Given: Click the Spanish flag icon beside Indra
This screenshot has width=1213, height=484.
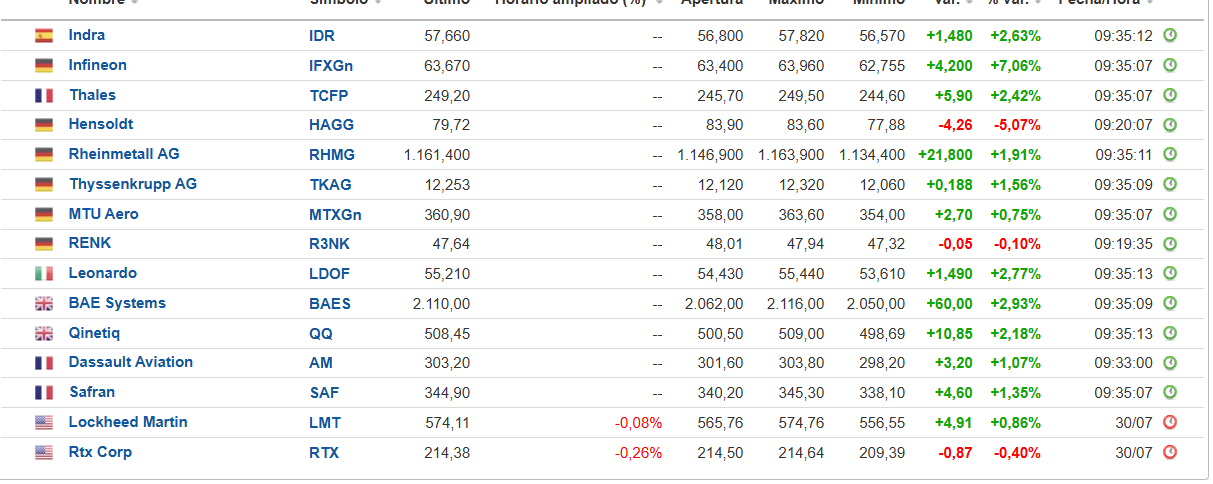Looking at the screenshot, I should [44, 36].
